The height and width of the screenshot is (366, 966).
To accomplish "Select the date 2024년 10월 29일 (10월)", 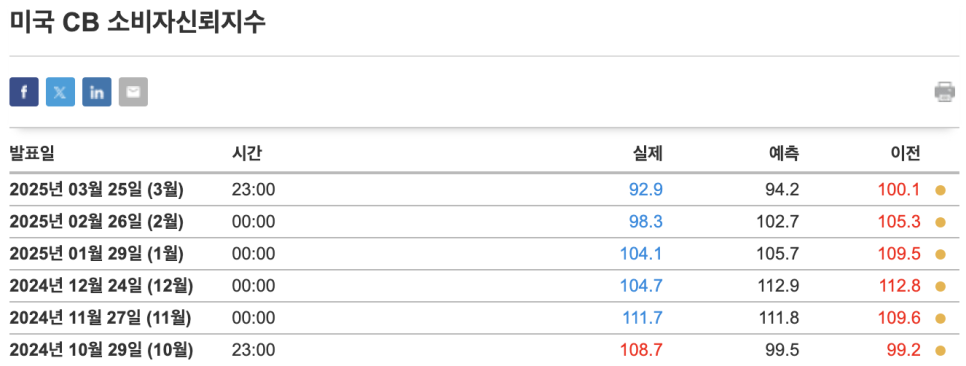I will 101,351.
